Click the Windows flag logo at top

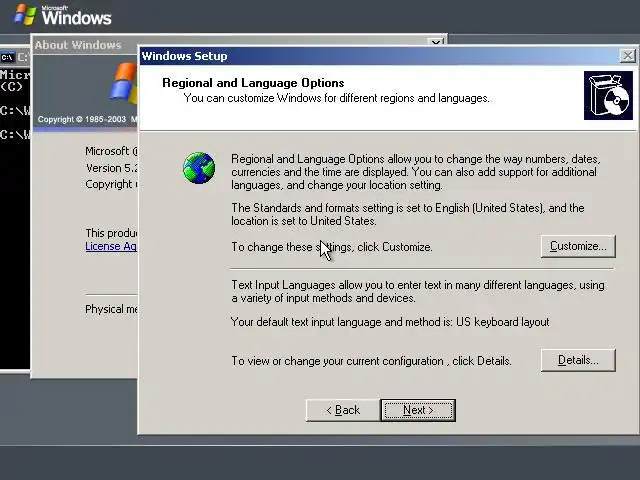[24, 14]
